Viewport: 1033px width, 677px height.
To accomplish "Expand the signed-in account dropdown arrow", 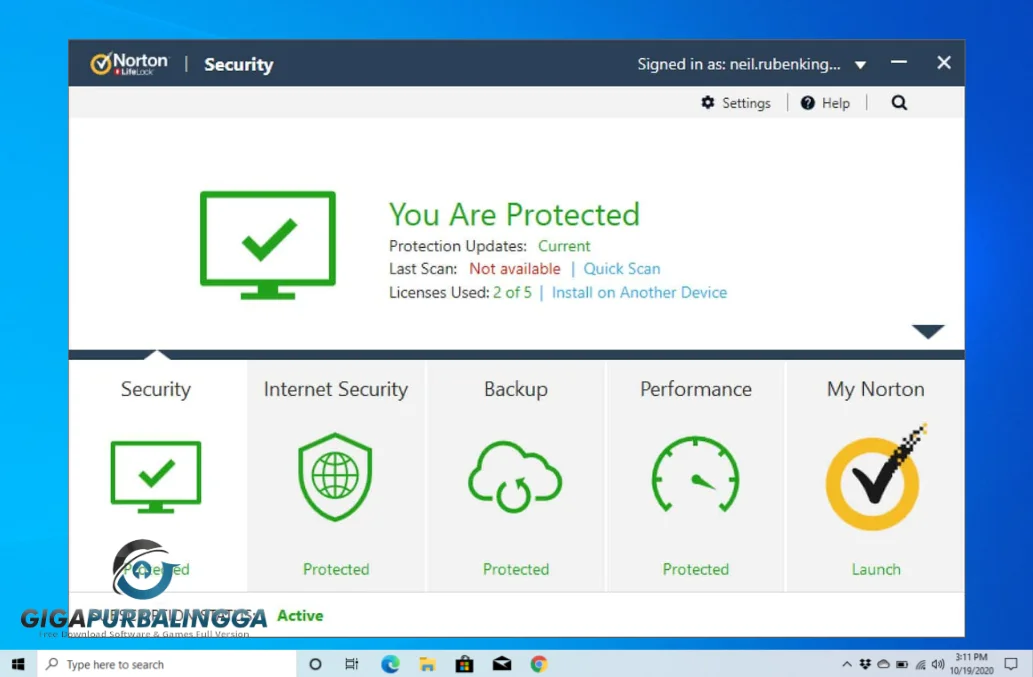I will (860, 65).
